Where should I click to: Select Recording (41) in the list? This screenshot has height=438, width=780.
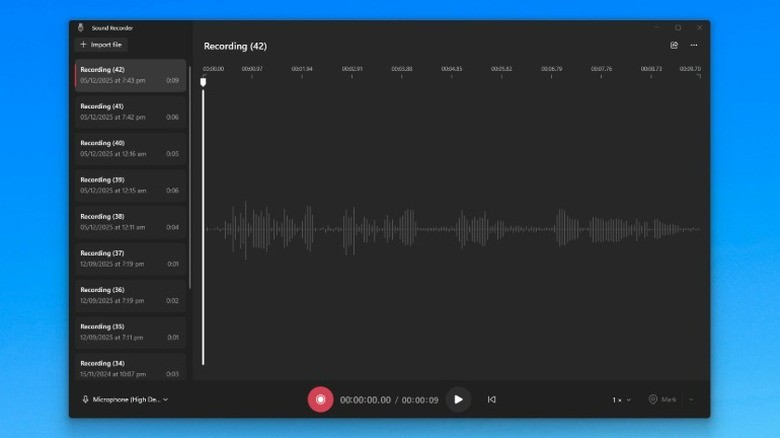tap(130, 111)
